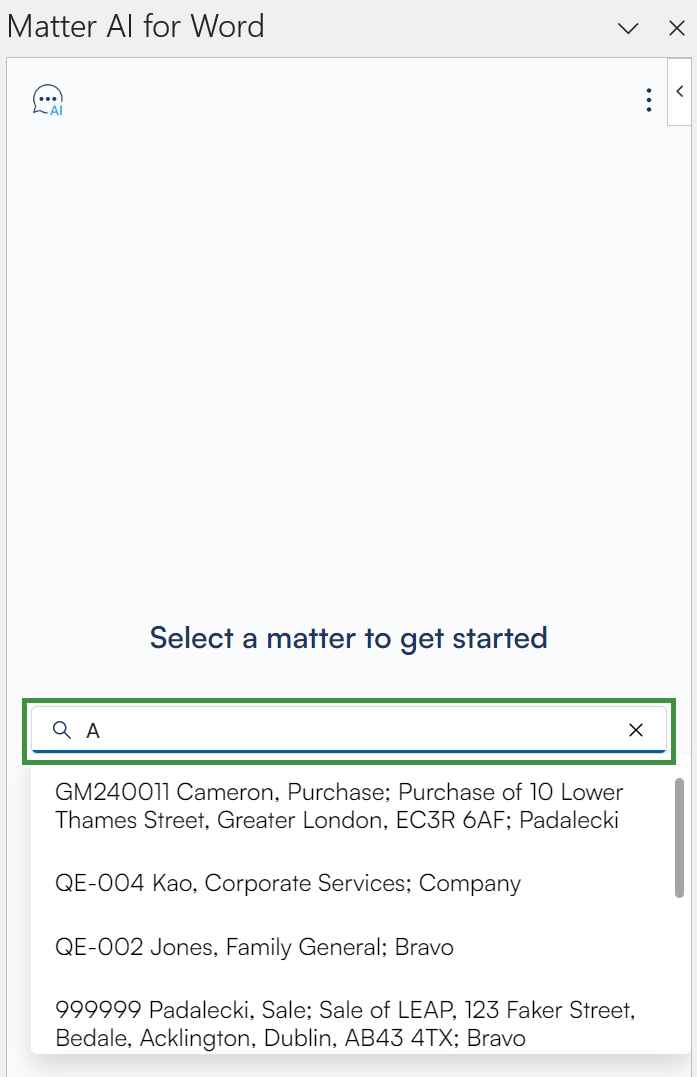The width and height of the screenshot is (697, 1077).
Task: Click the 'Select a matter to get started' heading
Action: [348, 637]
